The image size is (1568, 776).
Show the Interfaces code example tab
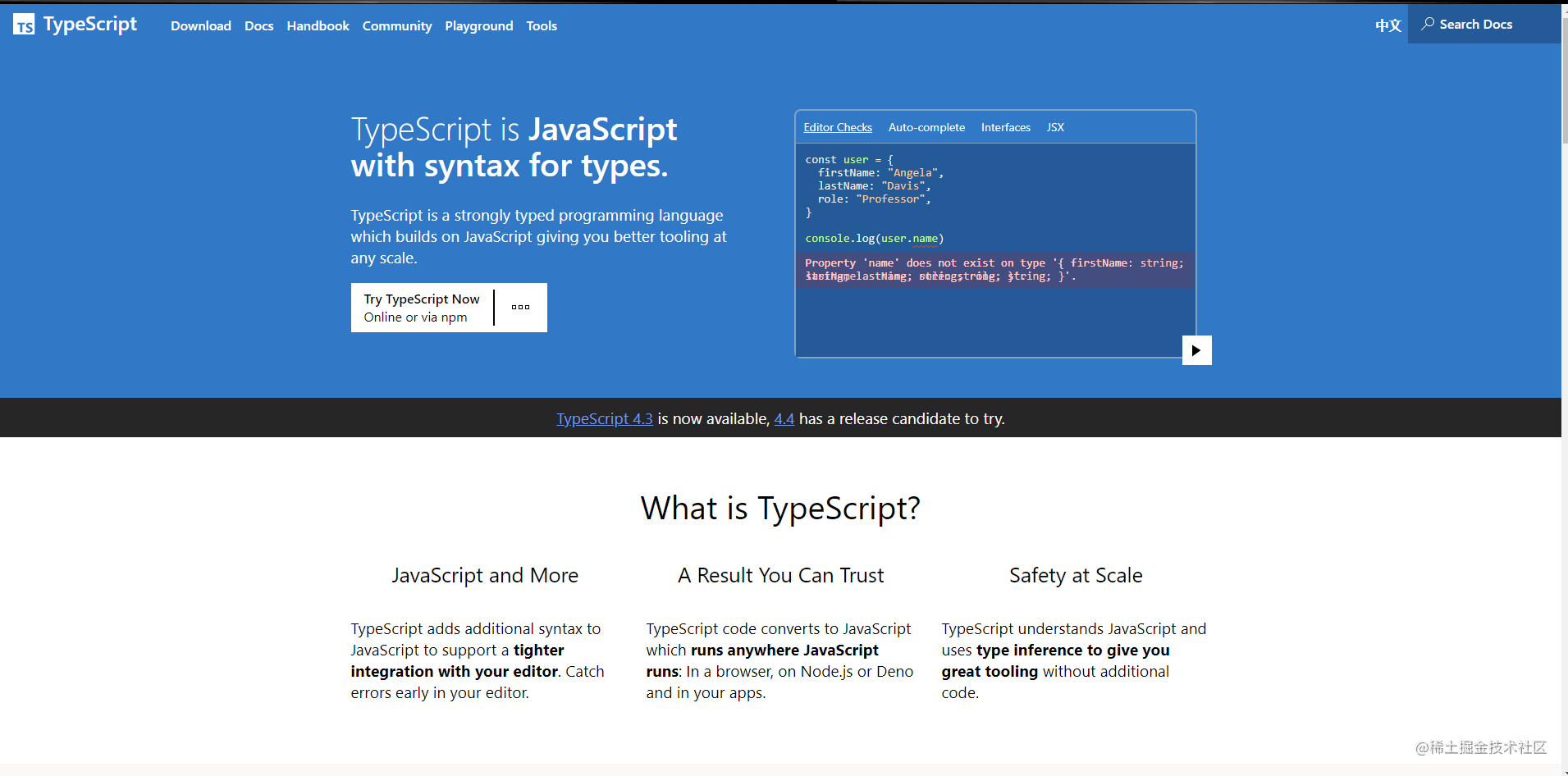coord(1005,127)
